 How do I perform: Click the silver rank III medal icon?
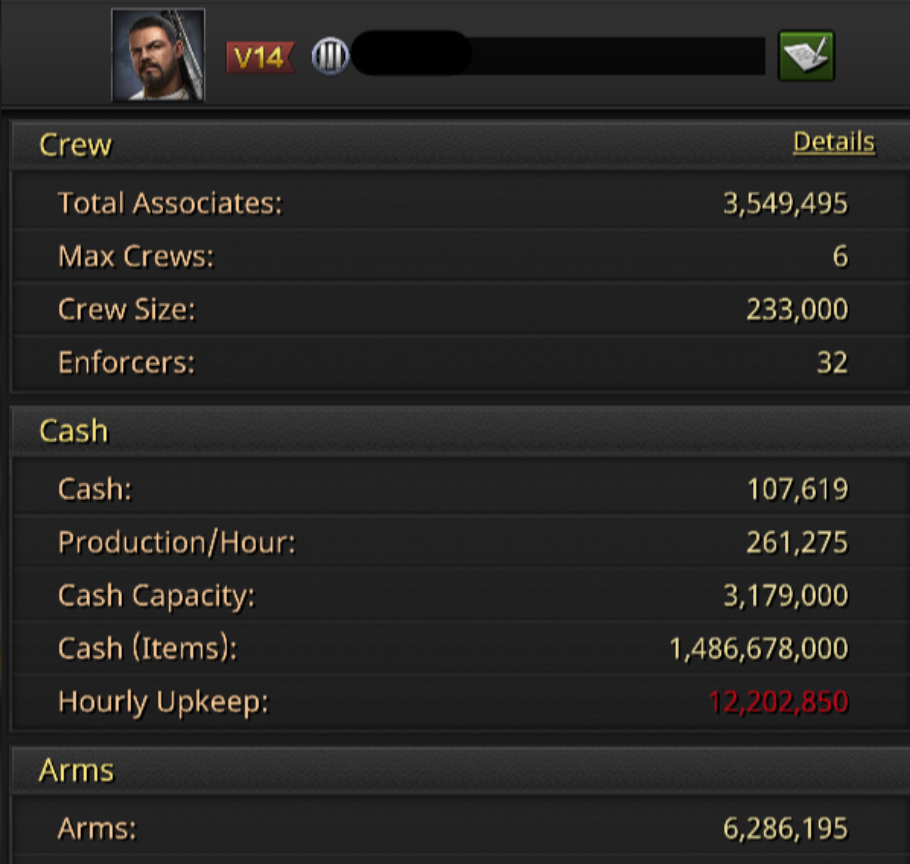pos(329,57)
